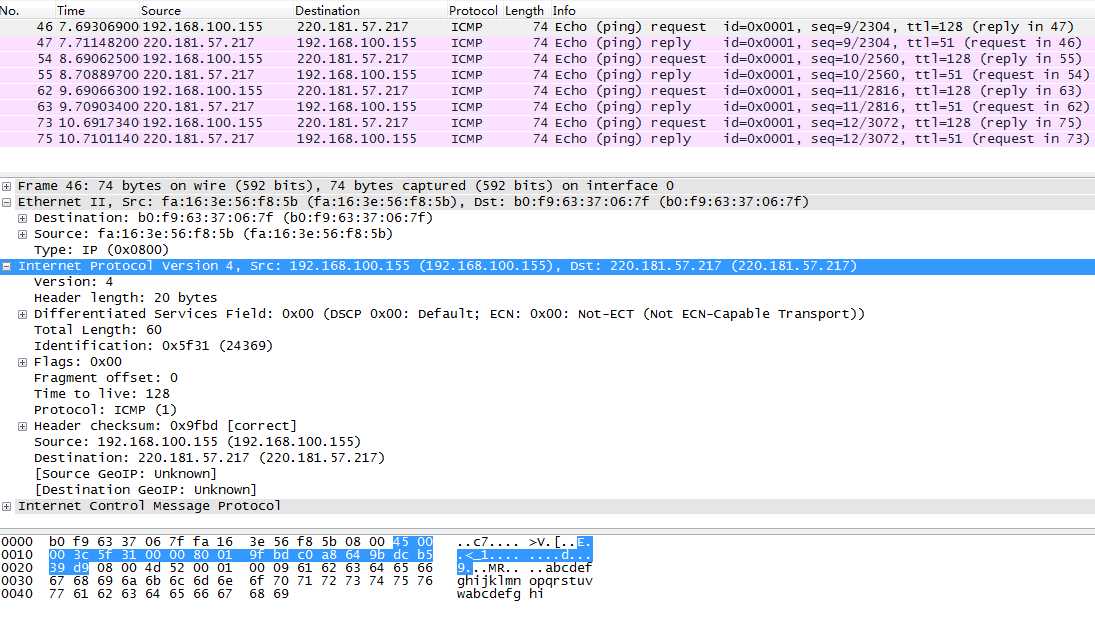Select packet 73 ping request seq=12/3072

(x=548, y=123)
